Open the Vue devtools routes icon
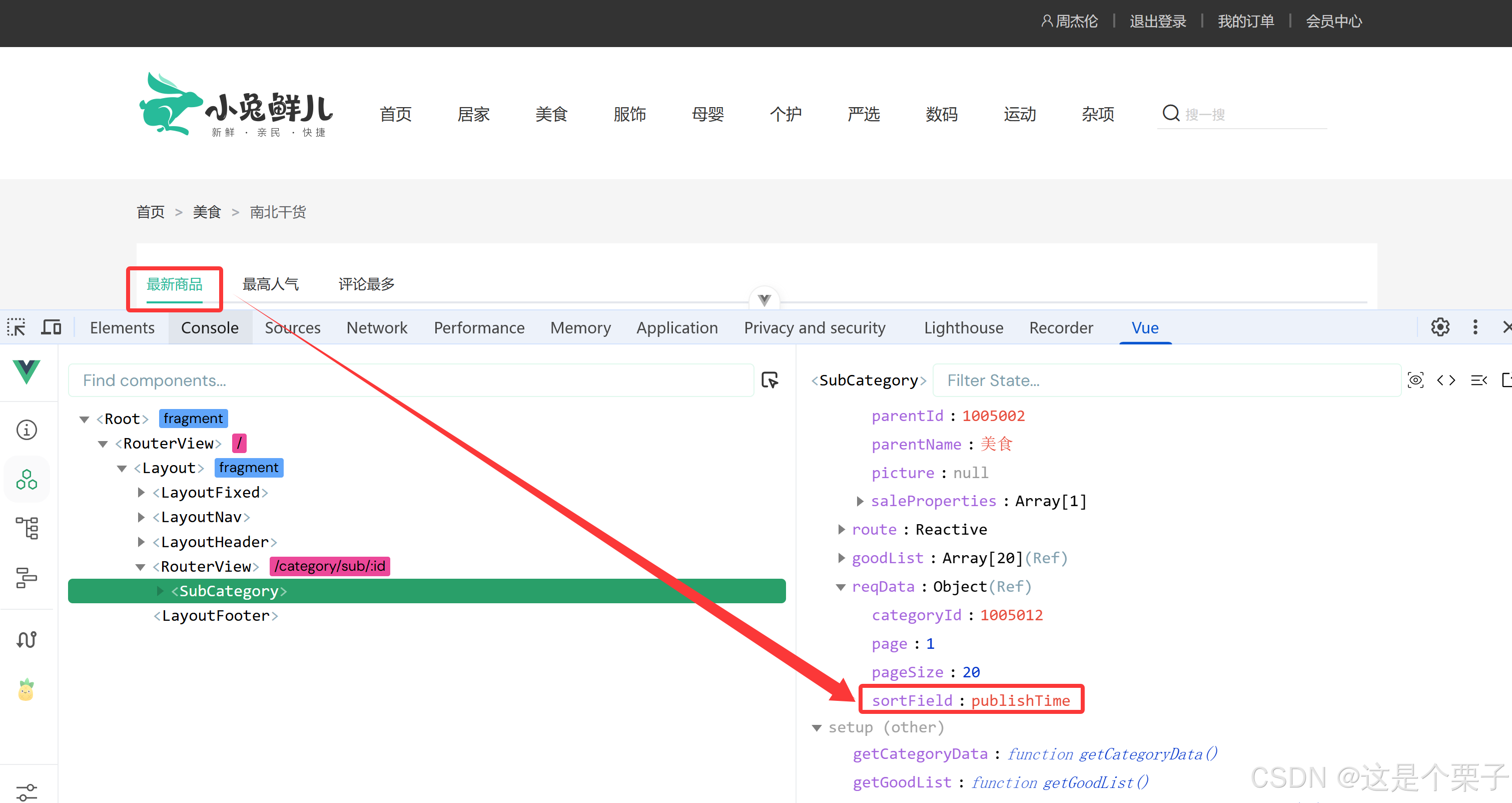Image resolution: width=1512 pixels, height=803 pixels. [27, 639]
